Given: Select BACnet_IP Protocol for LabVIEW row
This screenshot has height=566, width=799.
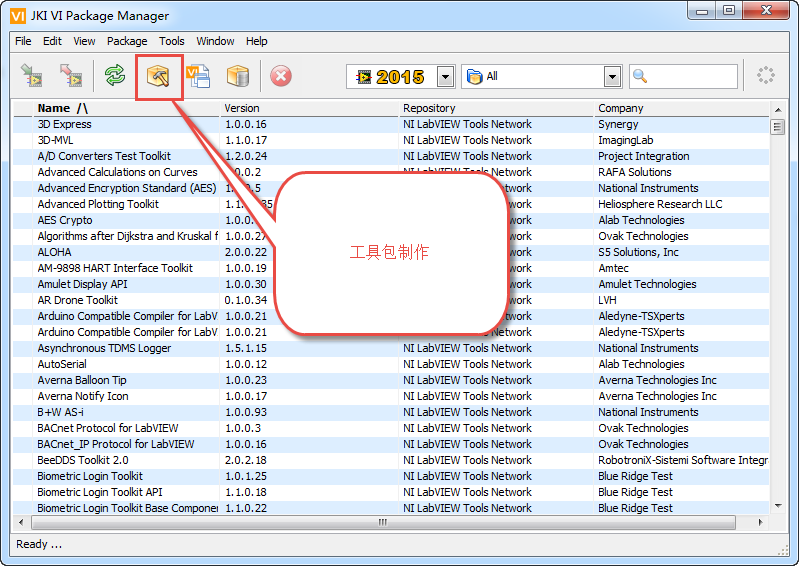Looking at the screenshot, I should point(391,444).
